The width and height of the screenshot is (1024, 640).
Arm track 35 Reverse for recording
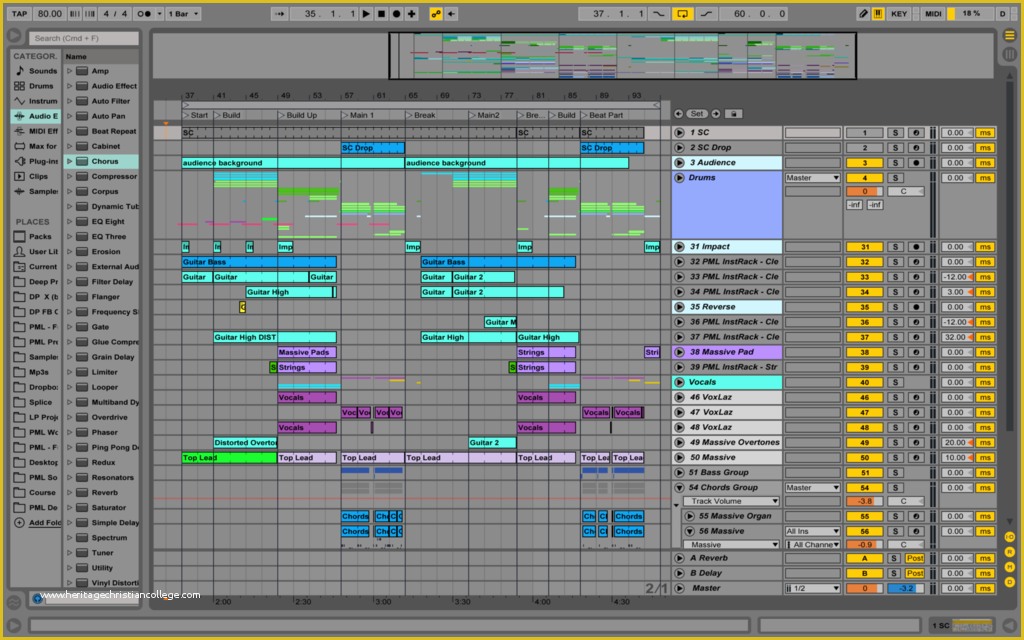[916, 307]
